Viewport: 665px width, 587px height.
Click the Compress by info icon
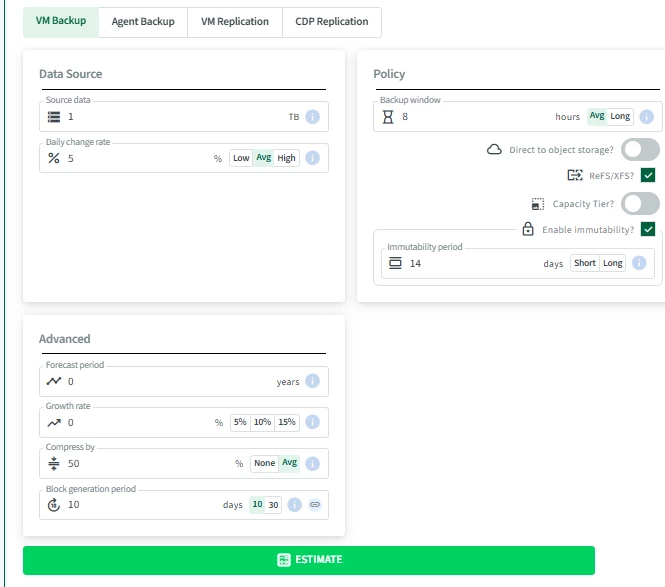[312, 464]
